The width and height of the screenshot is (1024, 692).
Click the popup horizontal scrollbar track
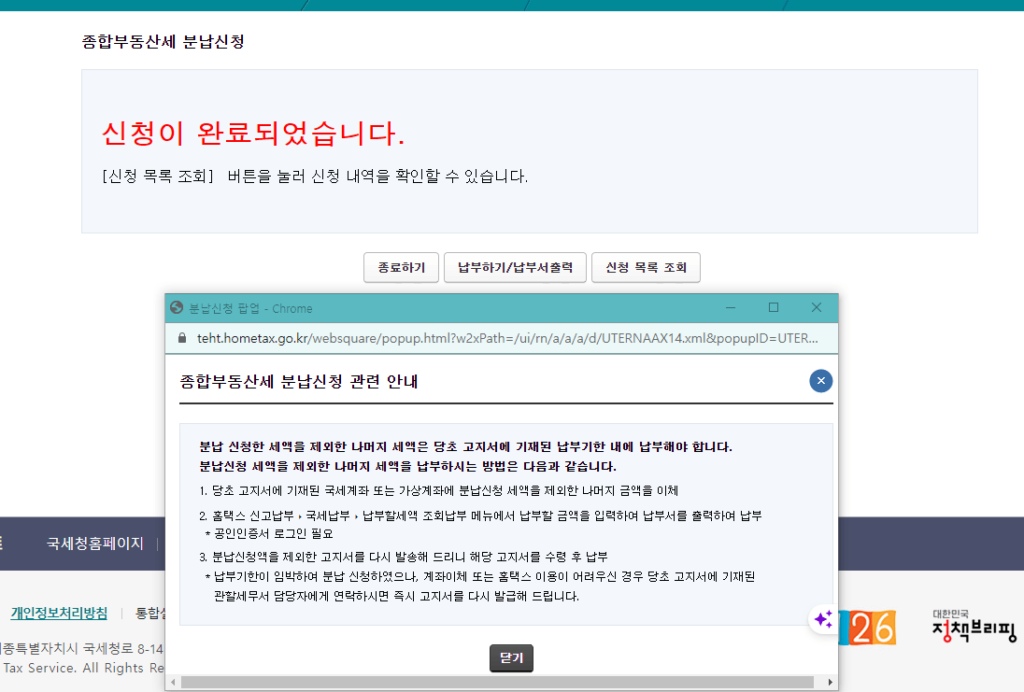500,683
